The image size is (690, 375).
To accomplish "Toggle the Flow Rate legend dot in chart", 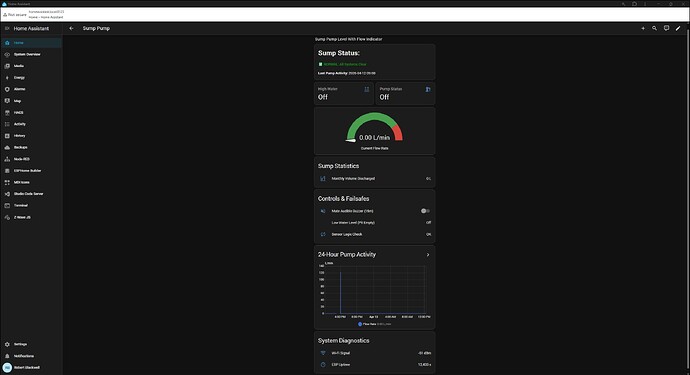I will (x=360, y=324).
